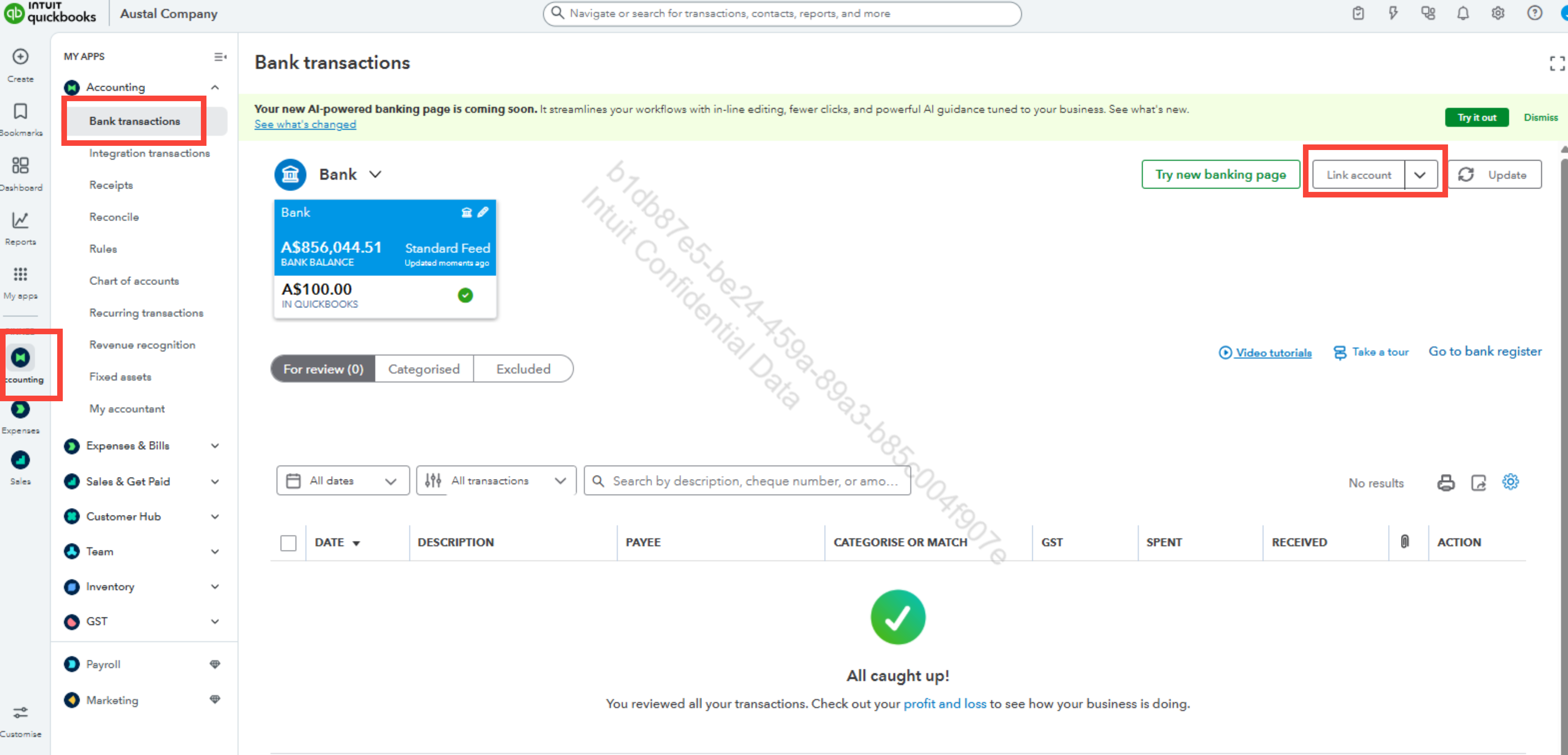This screenshot has height=755, width=1568.
Task: Collapse the My Apps menu panel icon
Action: pyautogui.click(x=220, y=57)
